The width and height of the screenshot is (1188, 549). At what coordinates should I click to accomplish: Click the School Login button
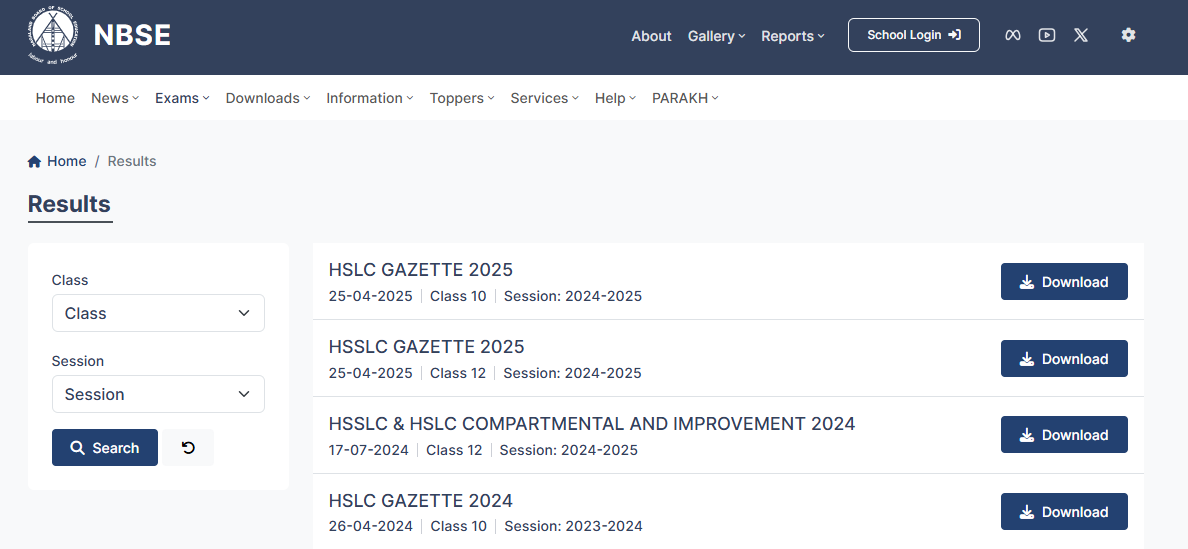pos(913,35)
